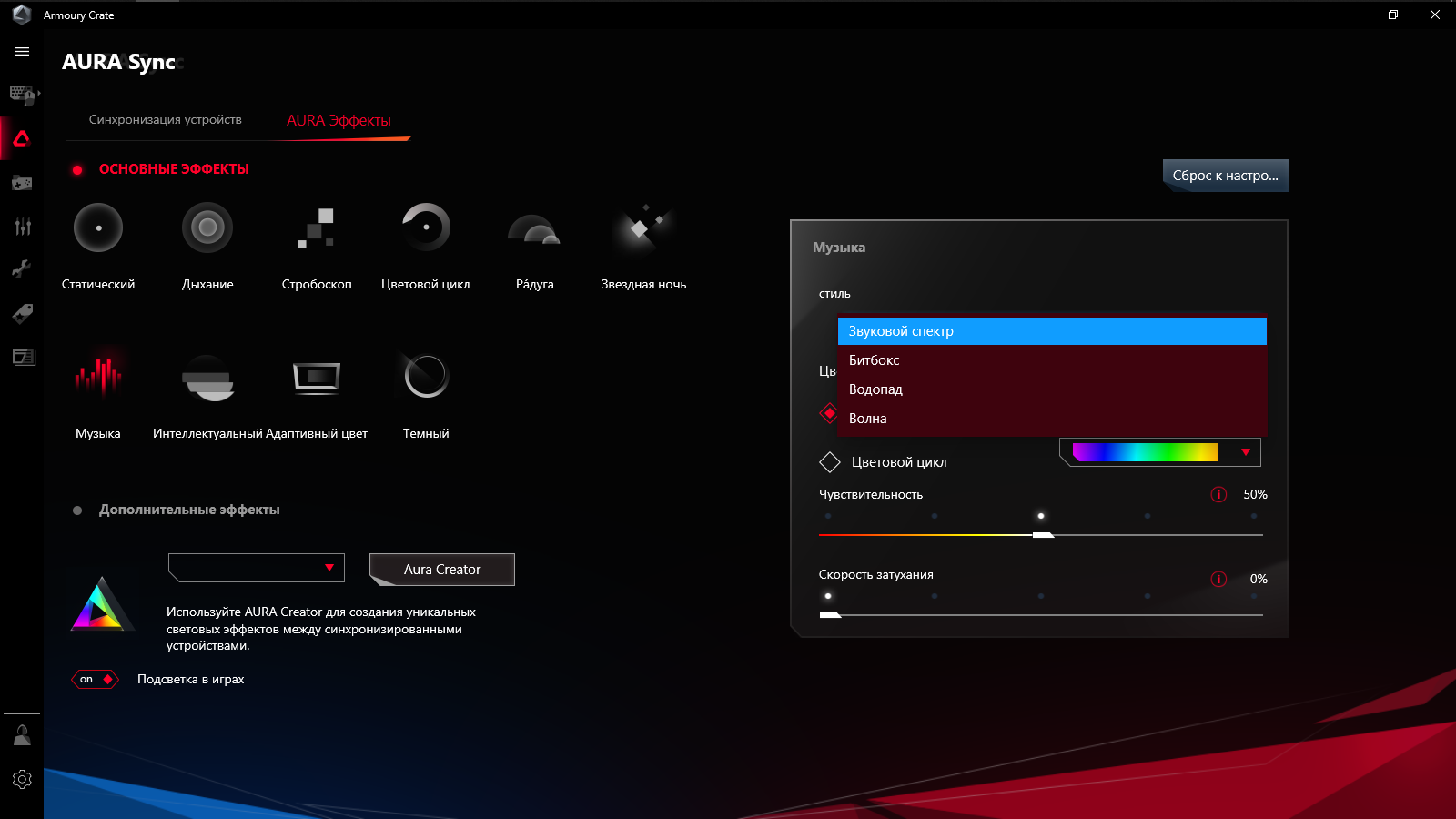
Task: Choose Волна from the style list
Action: pos(1052,419)
